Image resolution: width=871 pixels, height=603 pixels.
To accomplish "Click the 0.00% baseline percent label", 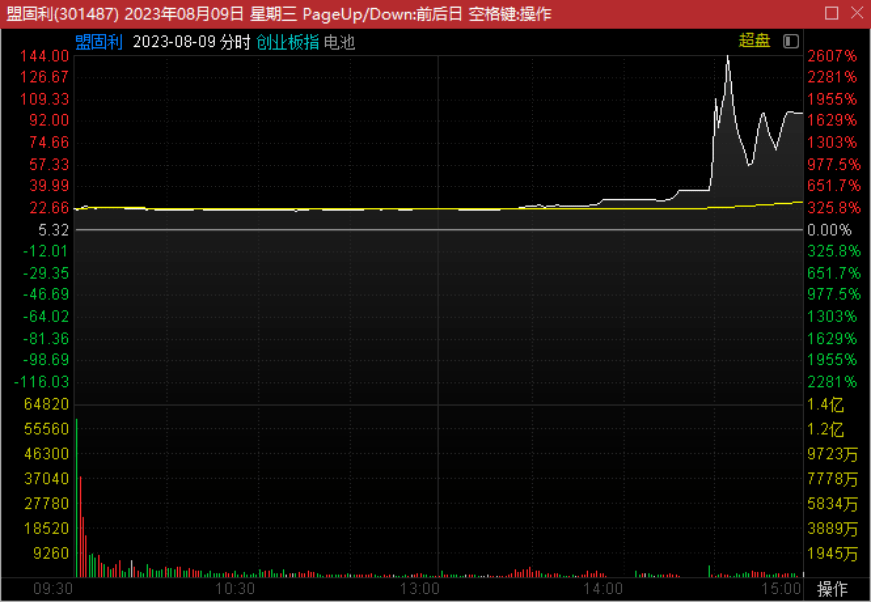I will (x=831, y=229).
